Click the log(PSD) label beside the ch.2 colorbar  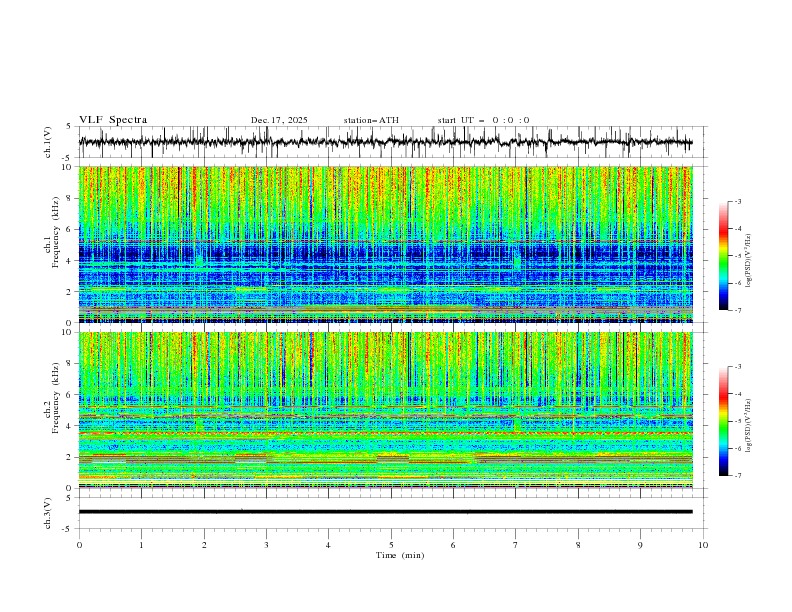(x=749, y=426)
